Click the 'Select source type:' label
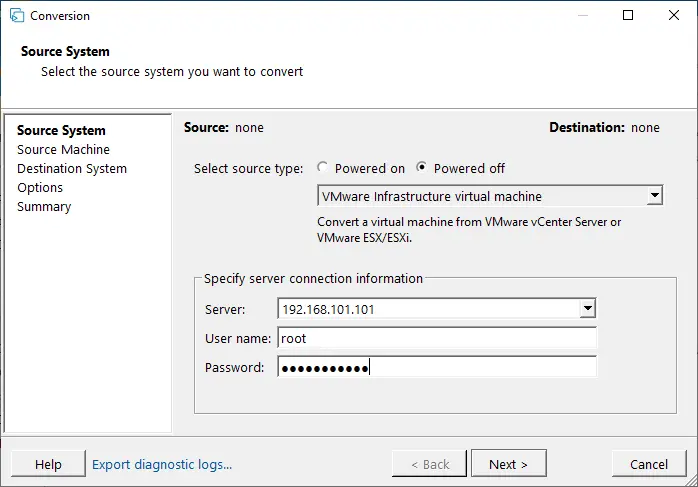 pos(248,169)
